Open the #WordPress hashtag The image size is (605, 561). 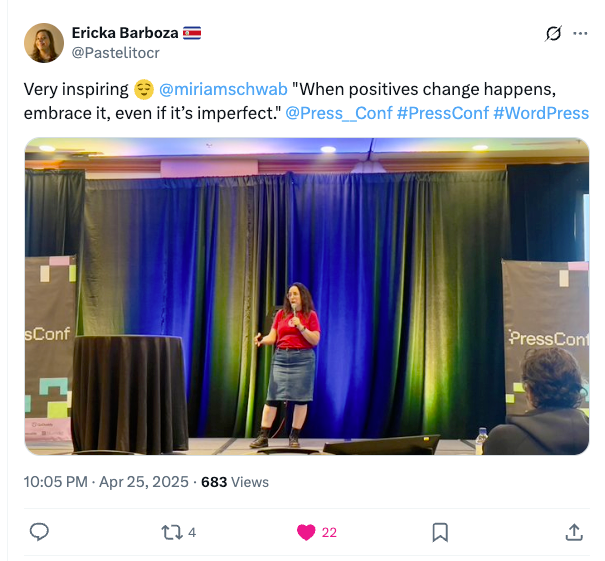point(541,113)
